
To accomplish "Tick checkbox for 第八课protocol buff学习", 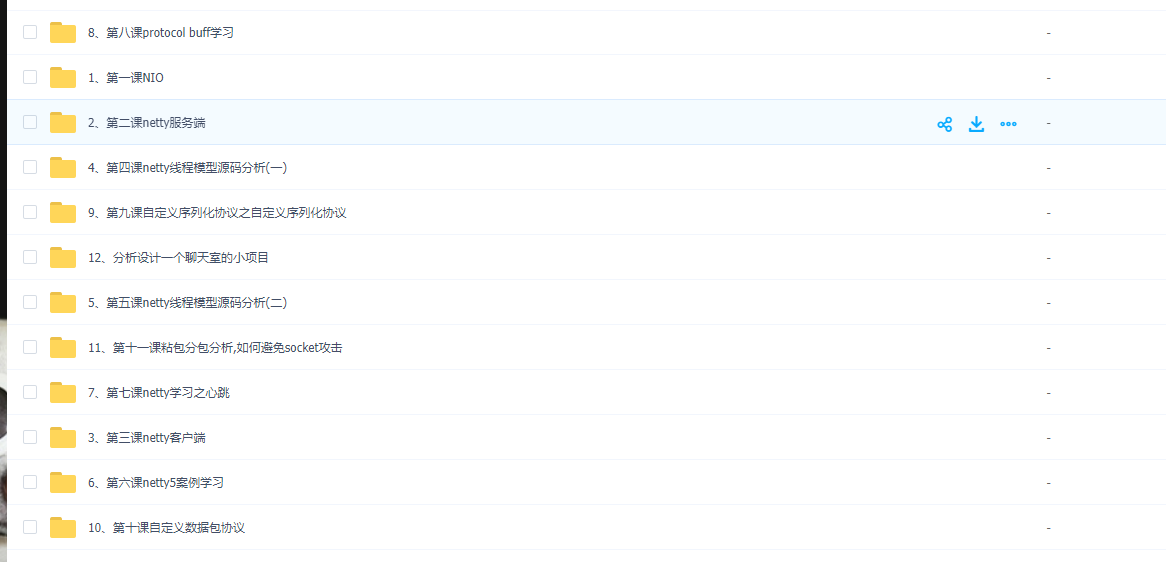I will (x=30, y=32).
